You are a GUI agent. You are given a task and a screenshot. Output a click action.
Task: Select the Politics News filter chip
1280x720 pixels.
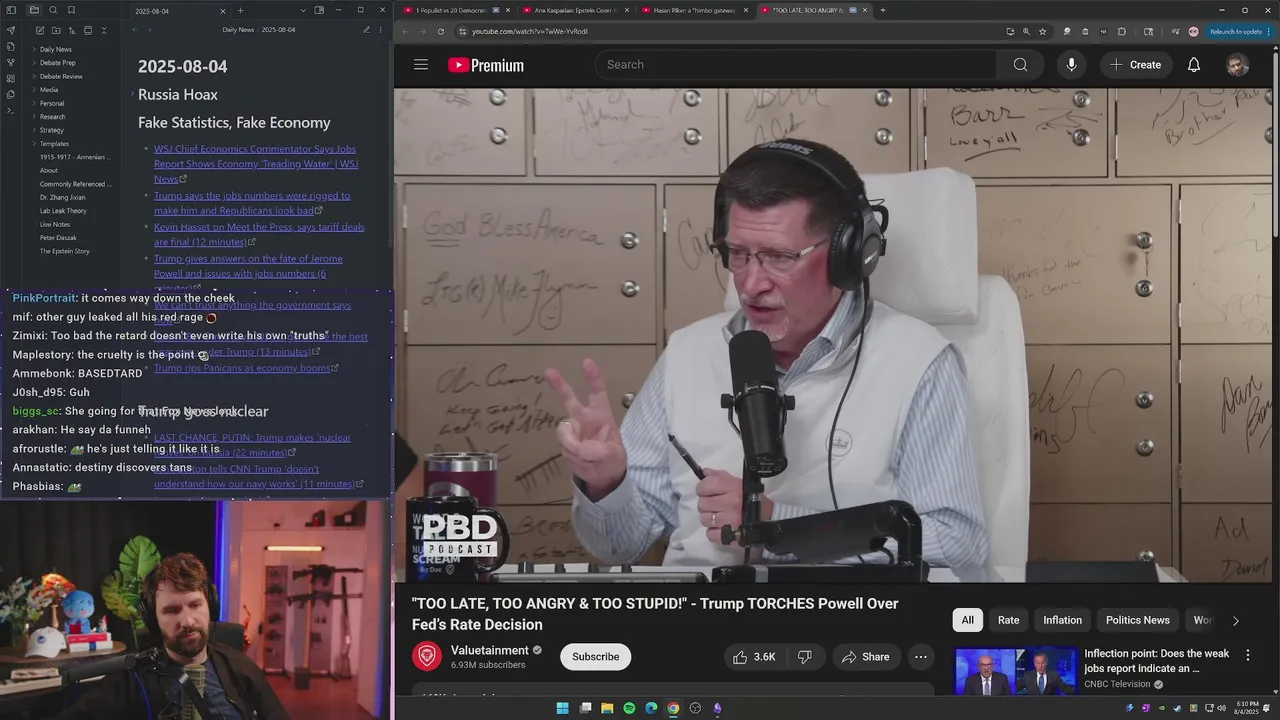1137,620
